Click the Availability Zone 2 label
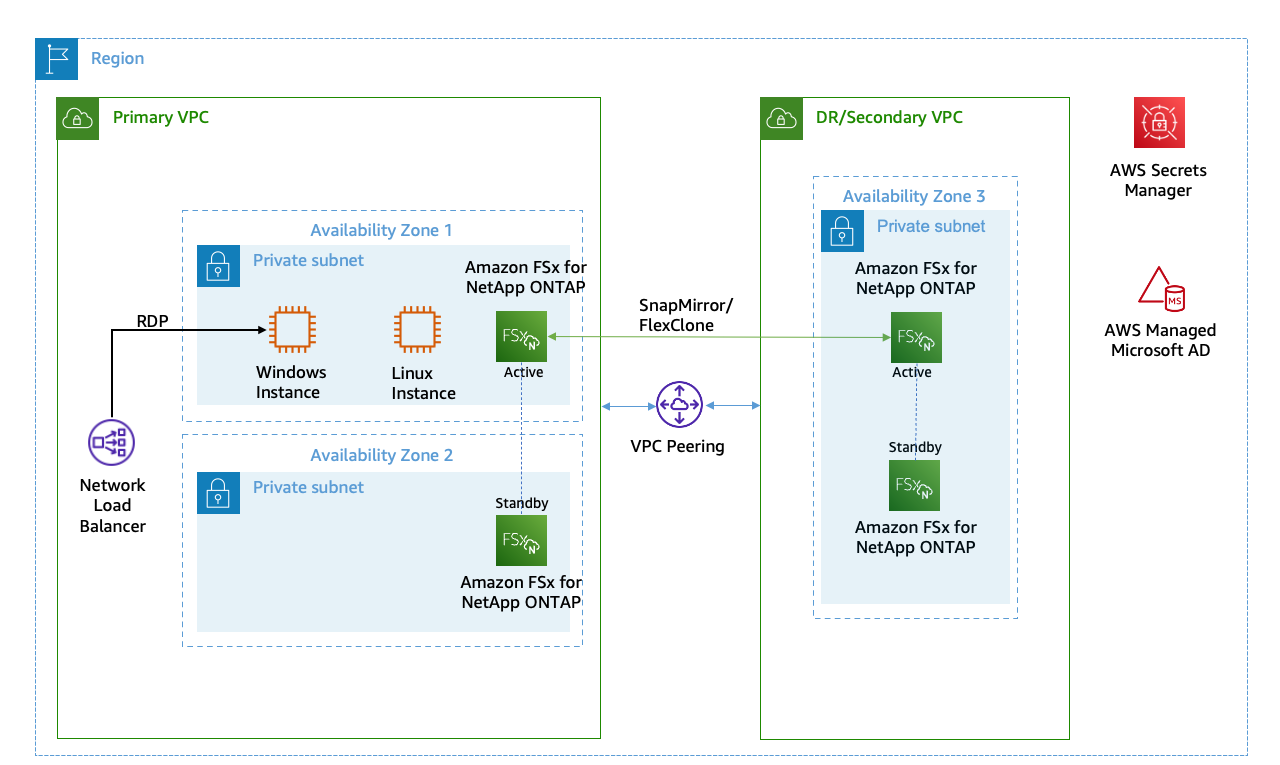Viewport: 1280px width, 765px height. 381,455
